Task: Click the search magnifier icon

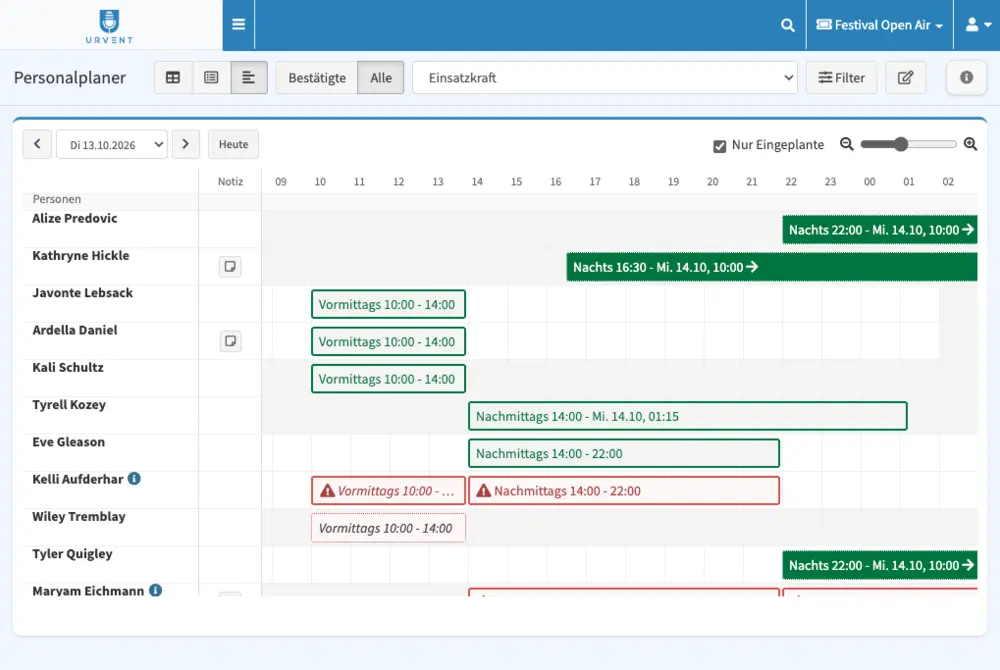Action: click(x=788, y=25)
